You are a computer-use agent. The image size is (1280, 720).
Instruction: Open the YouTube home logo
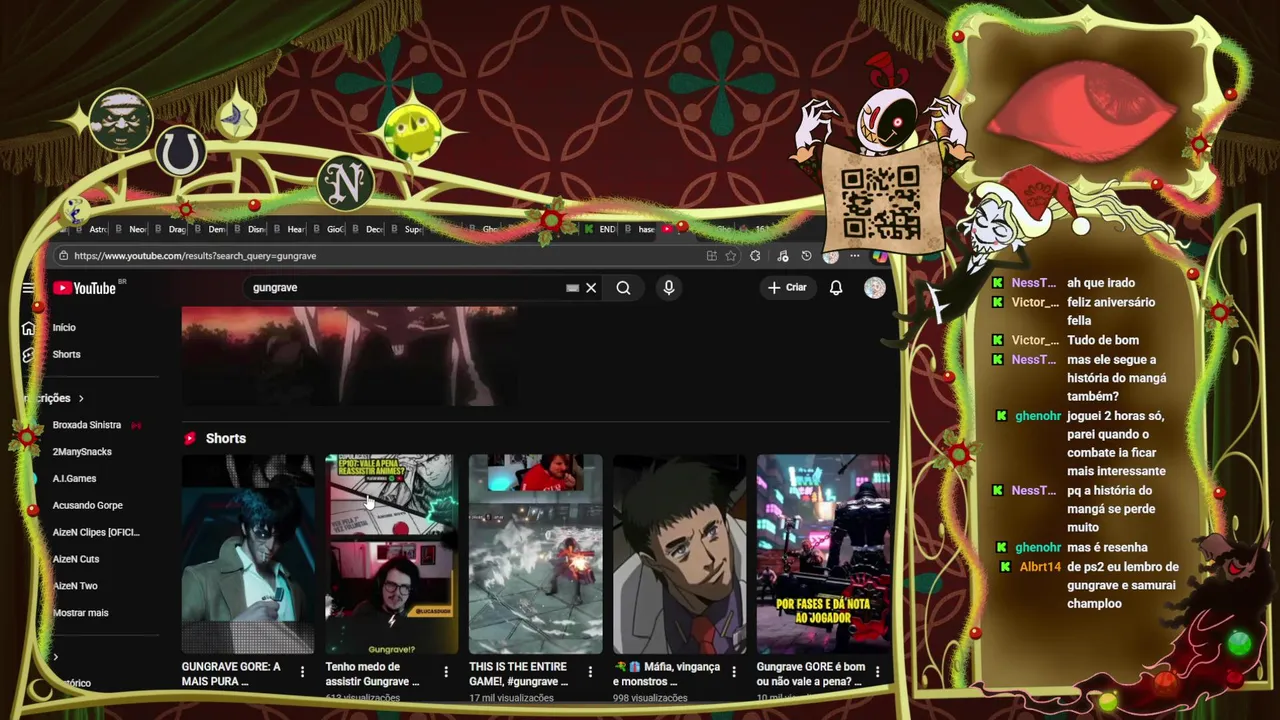(85, 288)
